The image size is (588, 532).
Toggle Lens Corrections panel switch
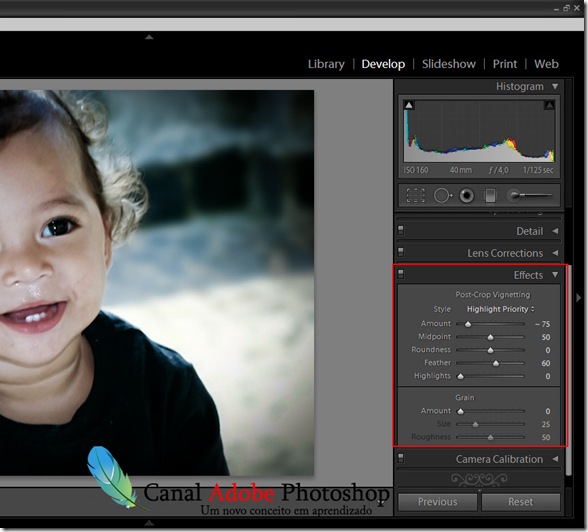400,252
